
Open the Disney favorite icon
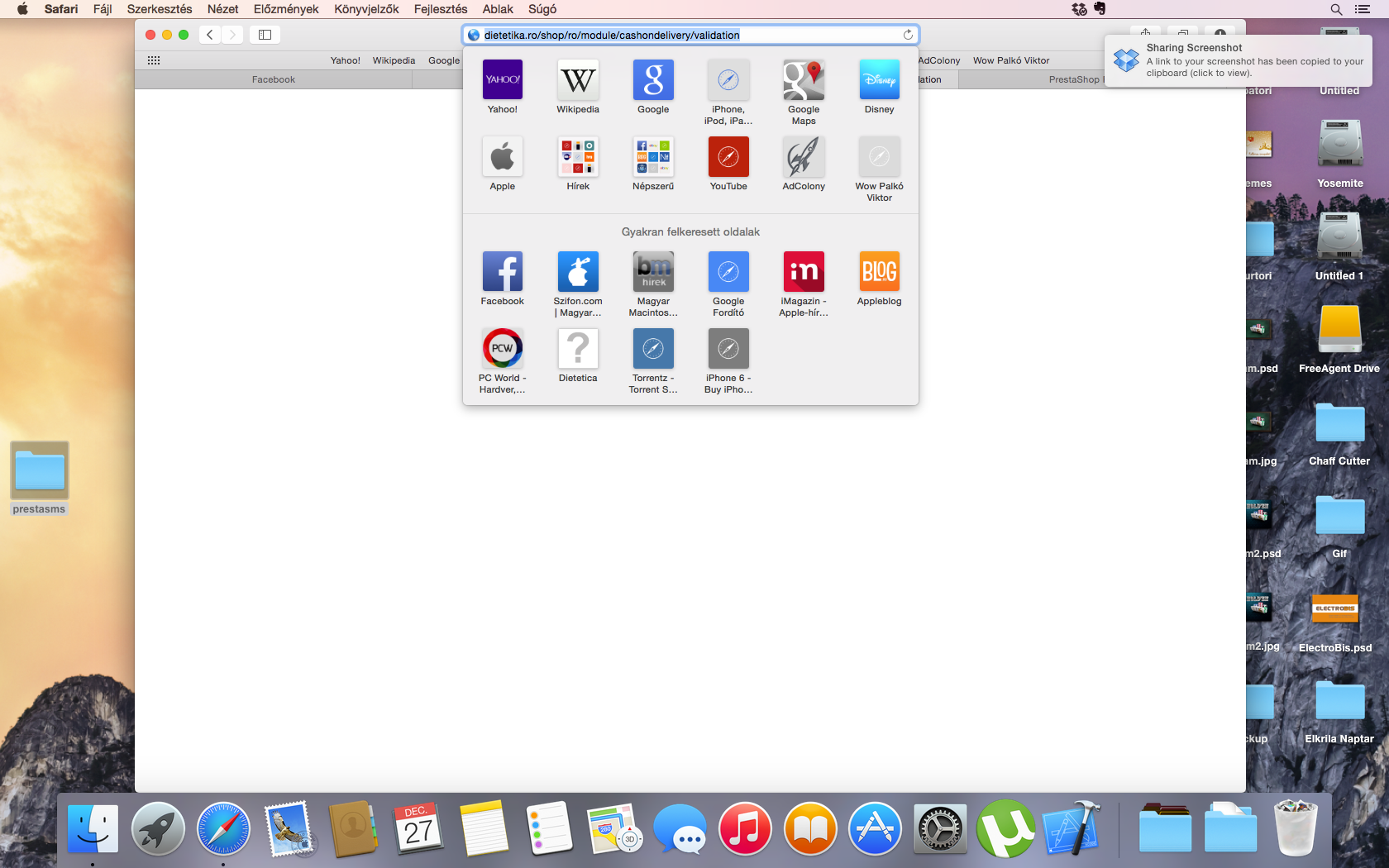pos(880,79)
